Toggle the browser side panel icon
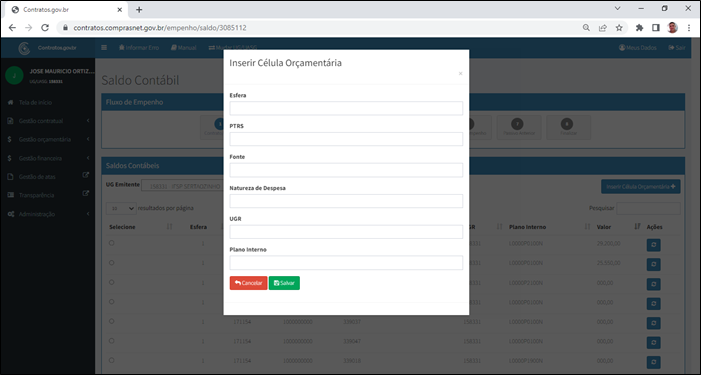 pyautogui.click(x=656, y=28)
